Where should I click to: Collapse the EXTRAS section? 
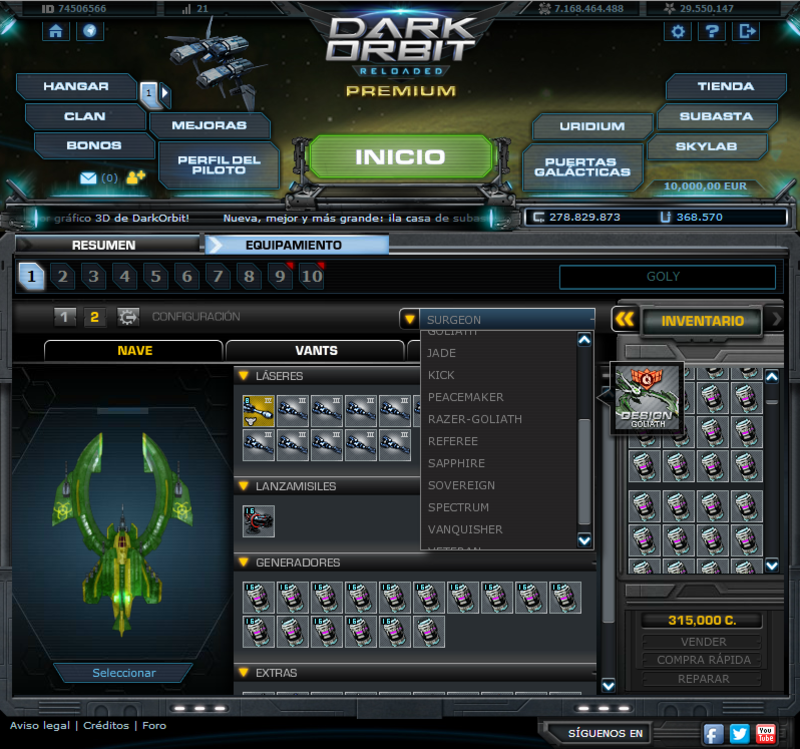point(243,672)
